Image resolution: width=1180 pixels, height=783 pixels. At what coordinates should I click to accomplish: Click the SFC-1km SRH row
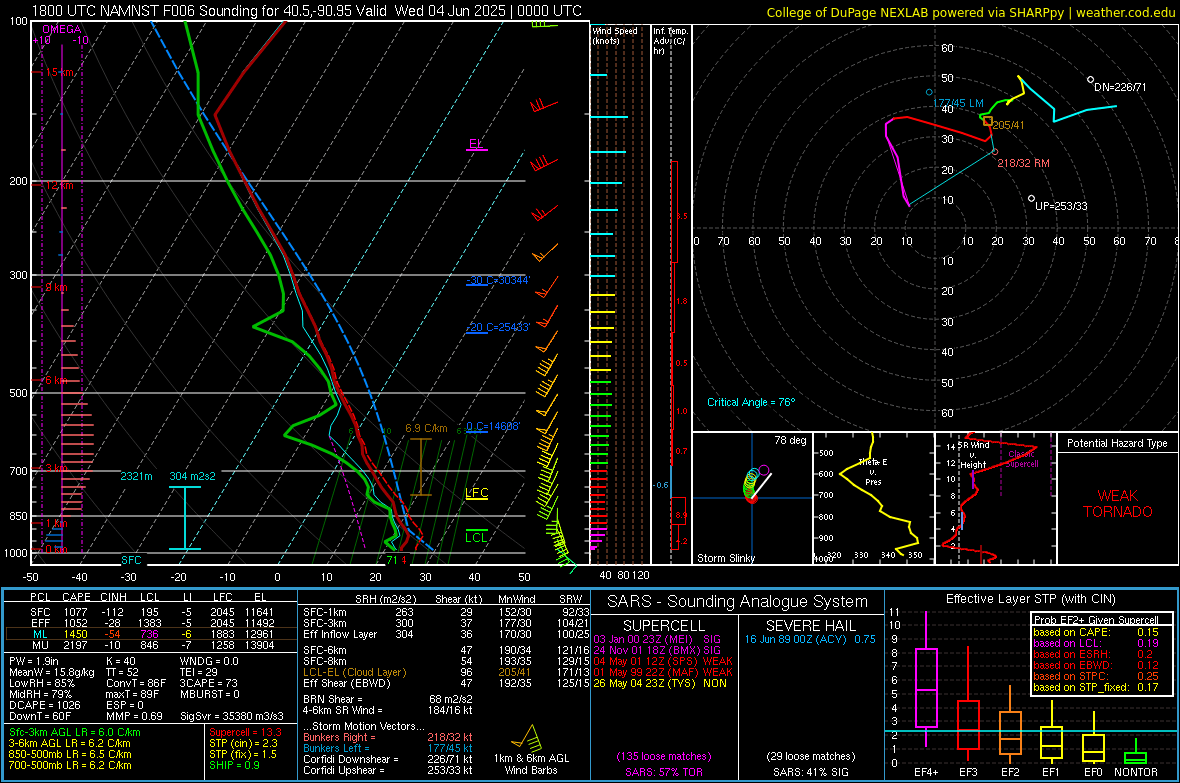click(x=446, y=612)
